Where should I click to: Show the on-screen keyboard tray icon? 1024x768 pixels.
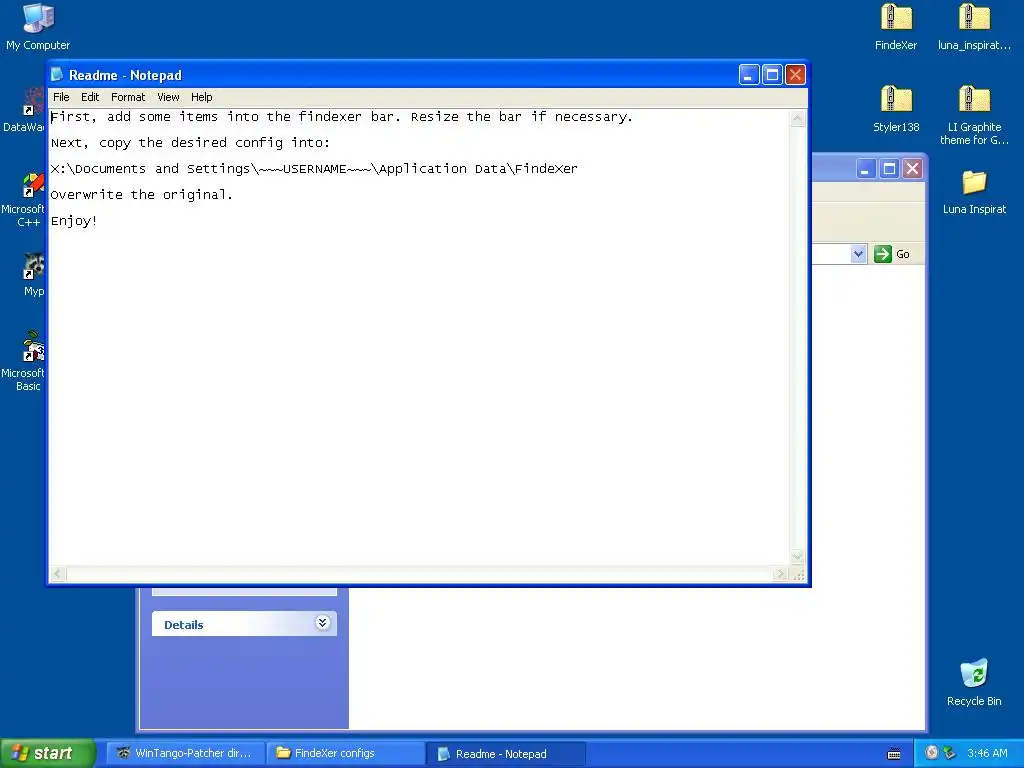[x=894, y=754]
